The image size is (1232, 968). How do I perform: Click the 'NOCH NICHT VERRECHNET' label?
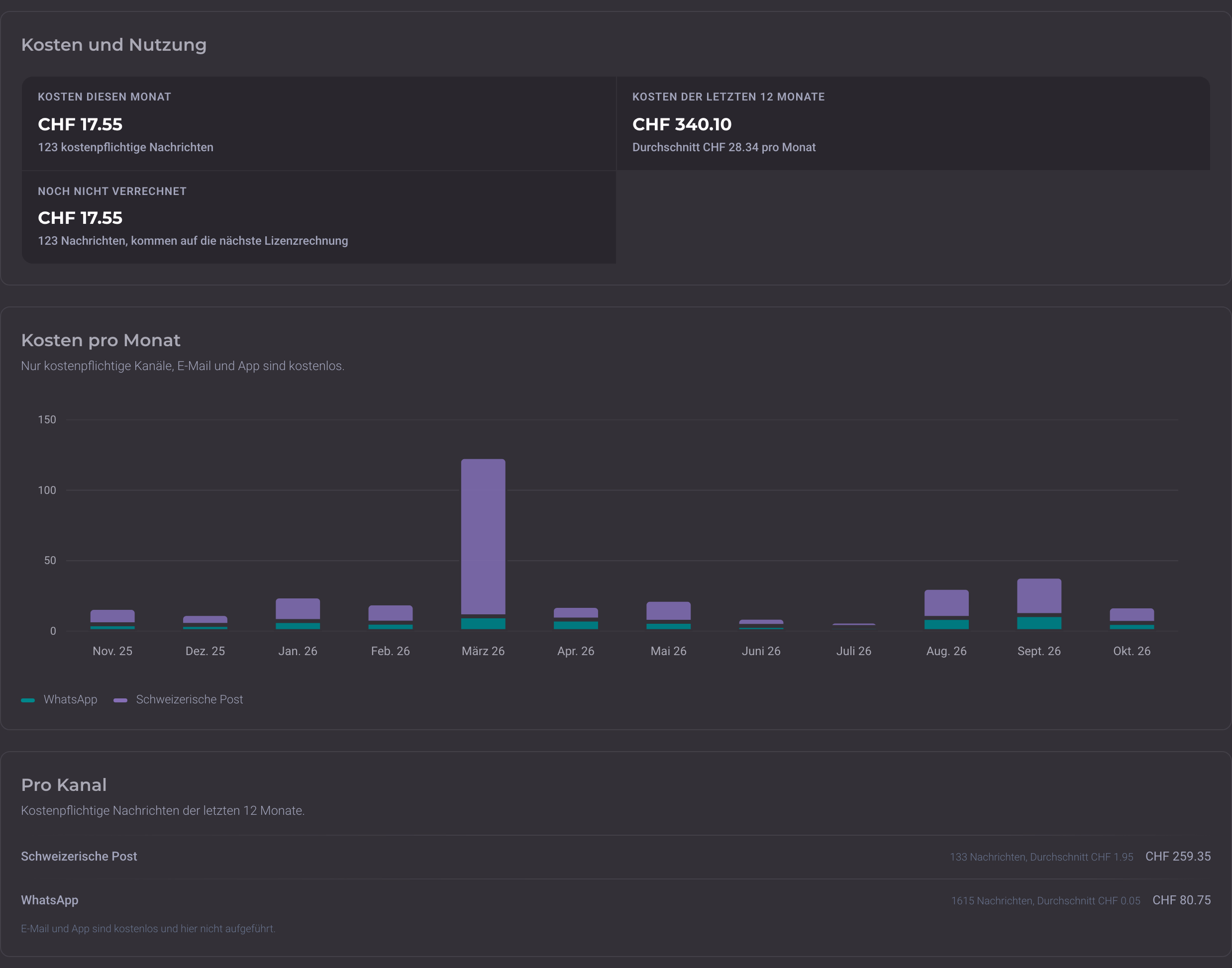coord(112,192)
